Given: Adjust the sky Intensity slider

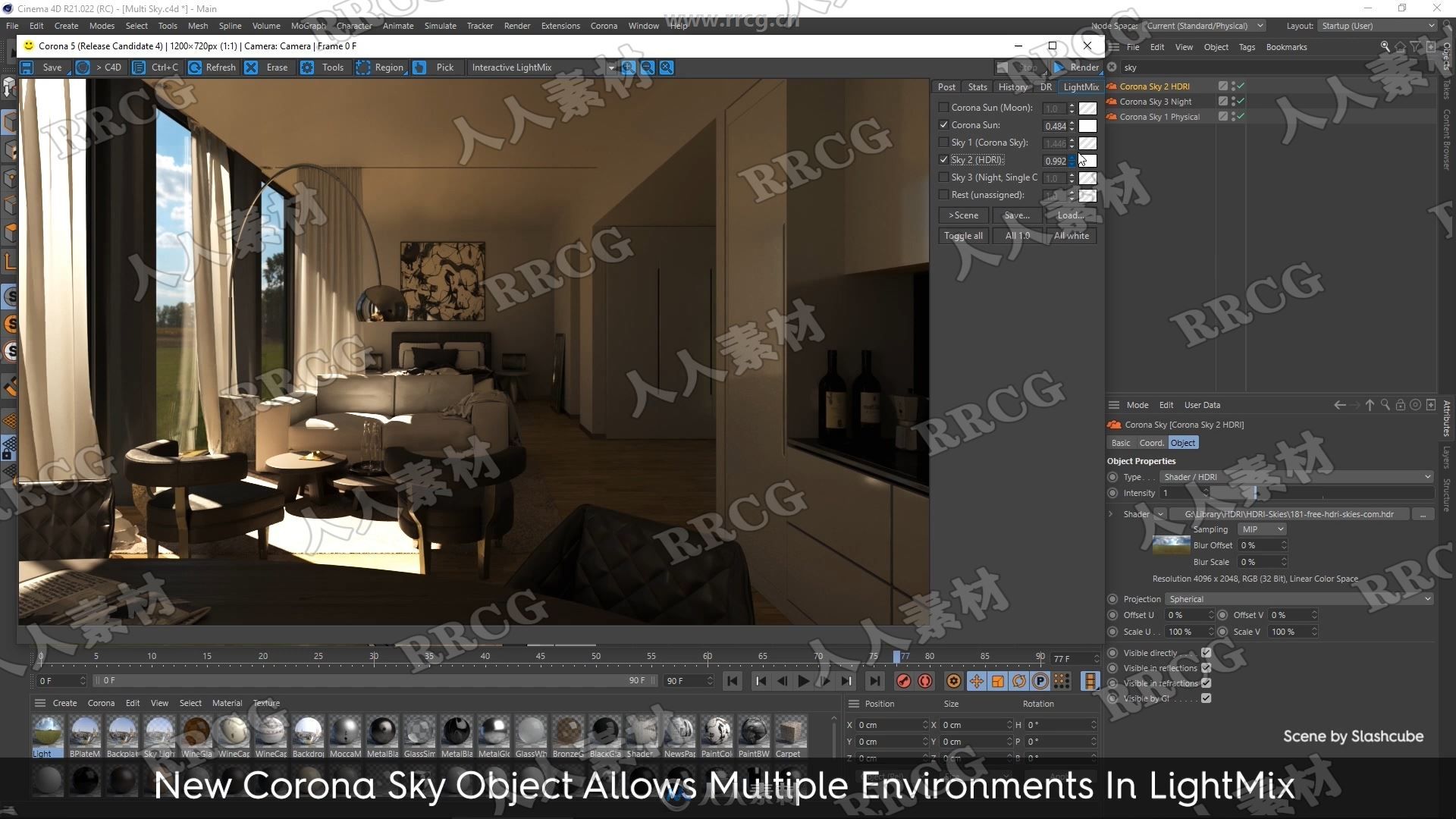Looking at the screenshot, I should [1322, 493].
